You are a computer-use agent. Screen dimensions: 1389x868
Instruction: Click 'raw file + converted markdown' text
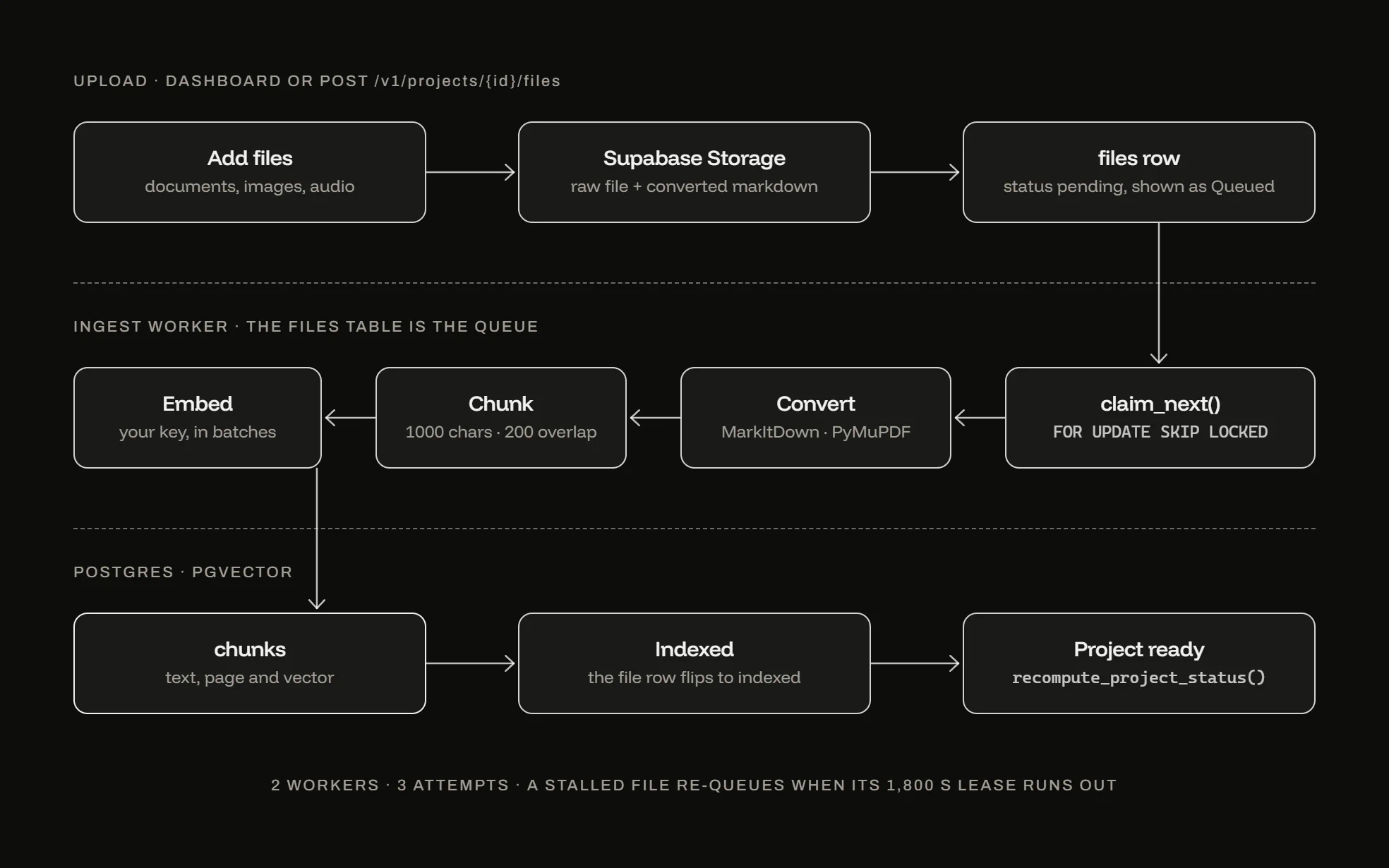[x=694, y=186]
